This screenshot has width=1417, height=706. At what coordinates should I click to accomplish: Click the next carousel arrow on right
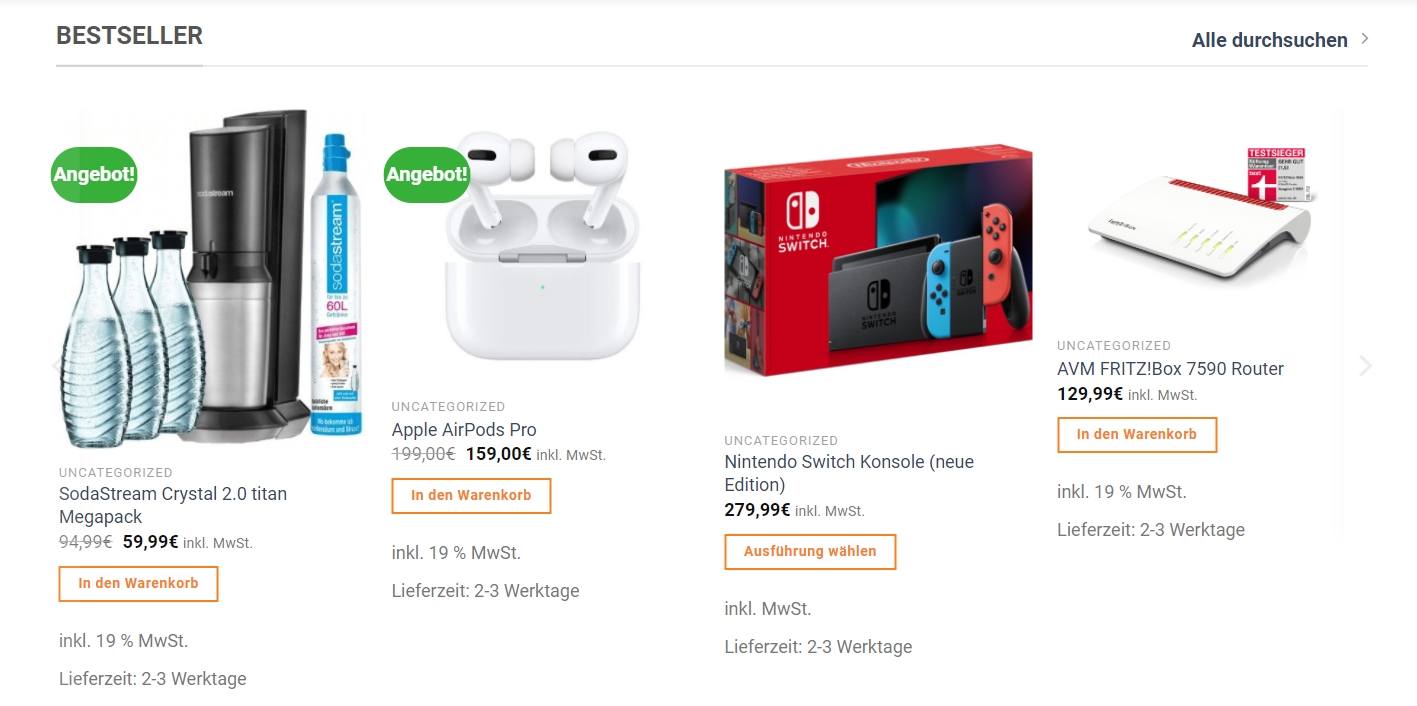click(1366, 366)
